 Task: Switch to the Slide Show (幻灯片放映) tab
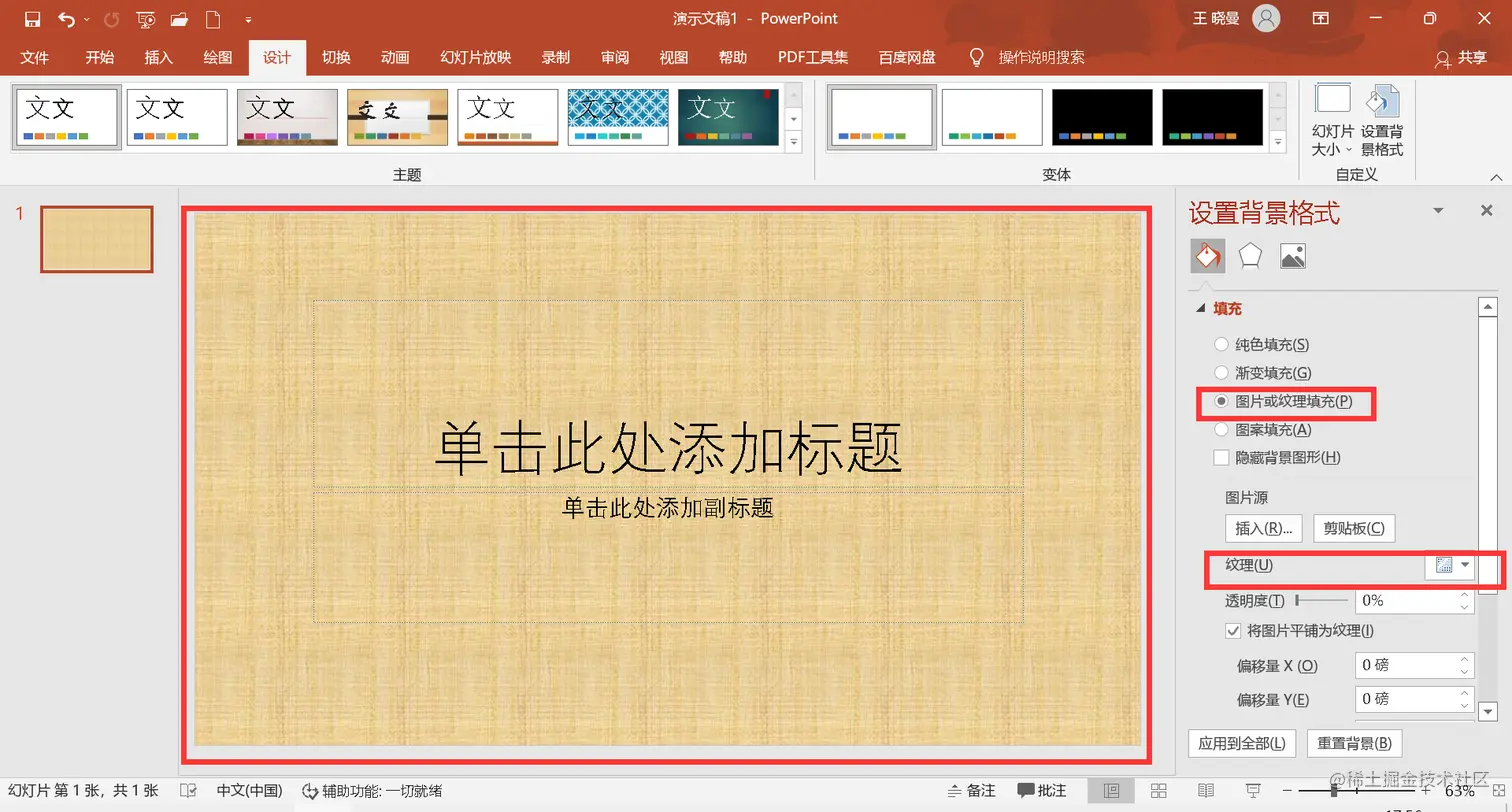tap(476, 57)
